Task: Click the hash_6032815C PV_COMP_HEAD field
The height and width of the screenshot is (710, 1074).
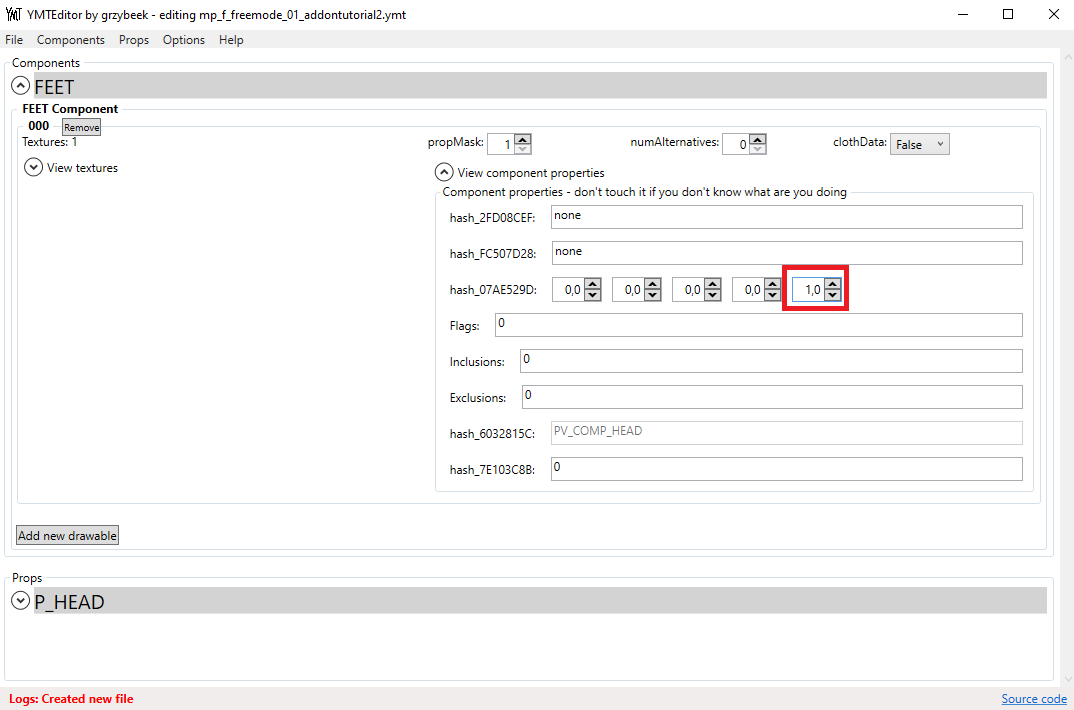Action: click(x=786, y=433)
